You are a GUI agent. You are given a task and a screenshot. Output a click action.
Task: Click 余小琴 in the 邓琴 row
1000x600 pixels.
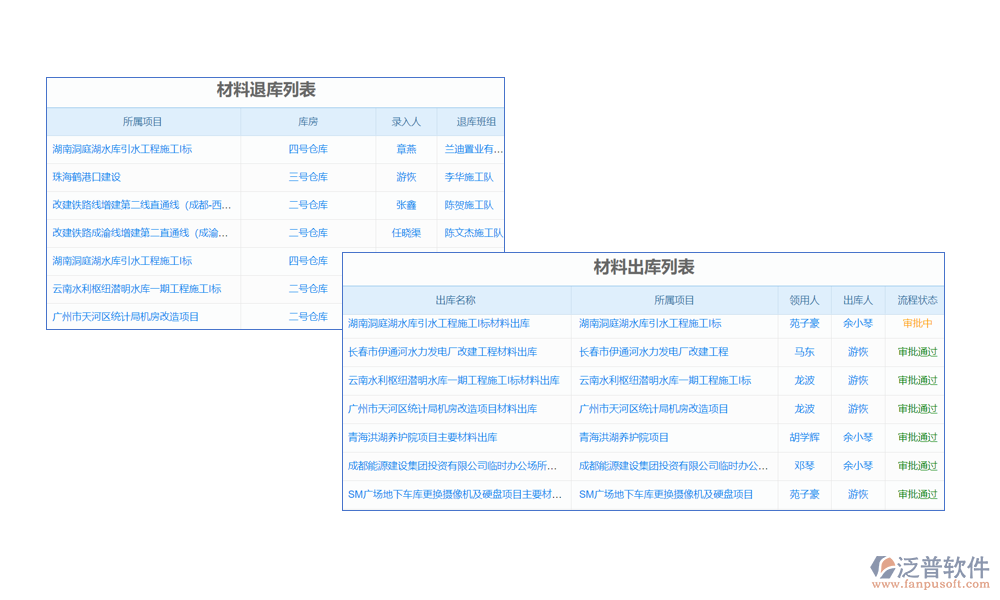coord(858,466)
